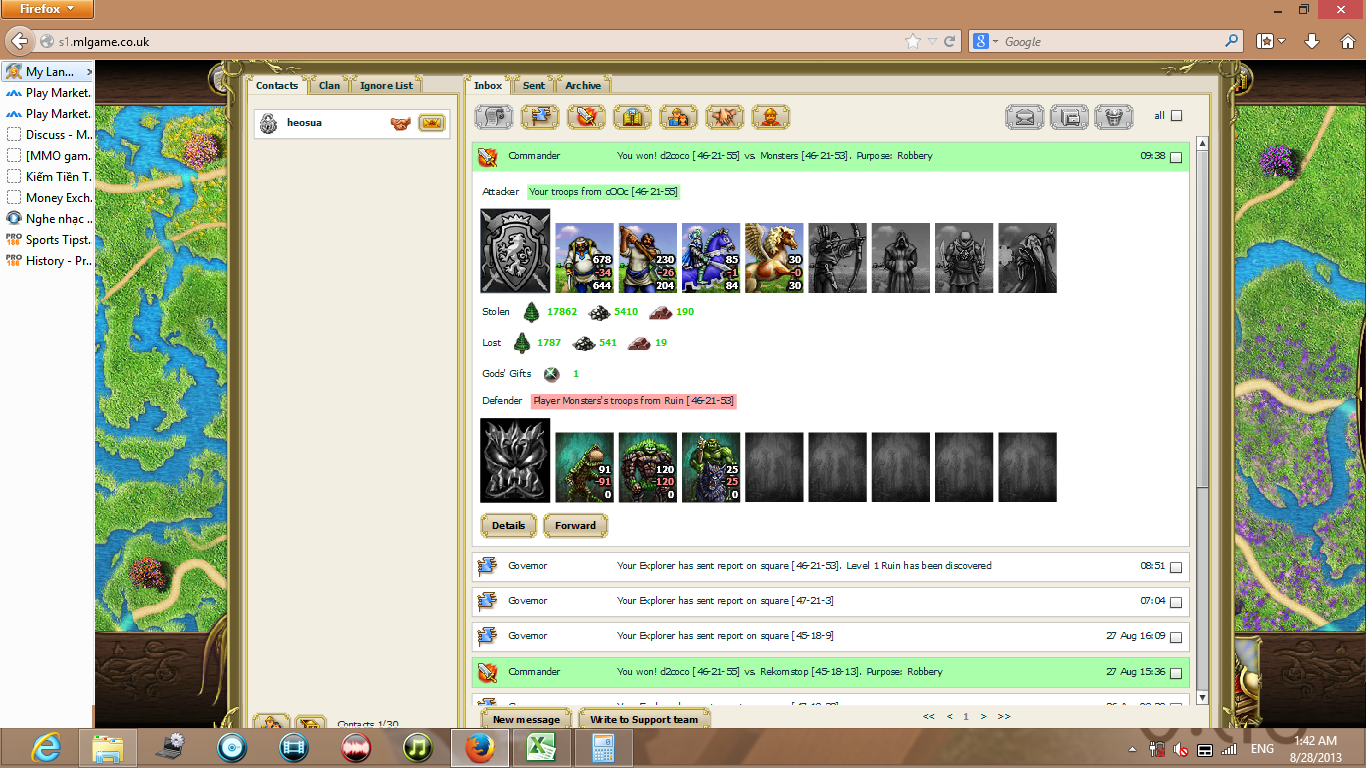This screenshot has width=1366, height=768.
Task: Tick the 'all' select-all checkbox
Action: click(x=1176, y=116)
